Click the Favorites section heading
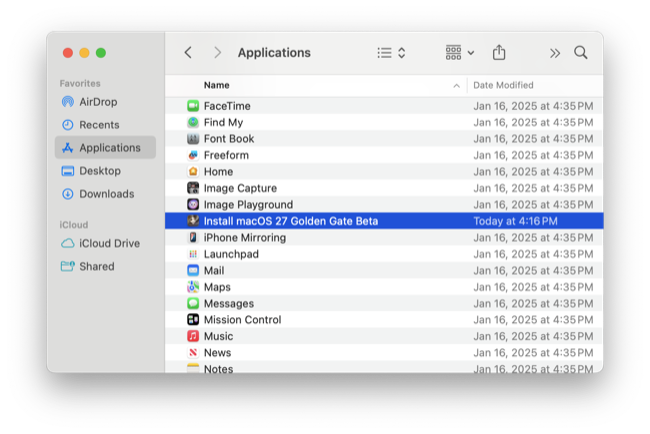Image resolution: width=650 pixels, height=434 pixels. coord(80,83)
